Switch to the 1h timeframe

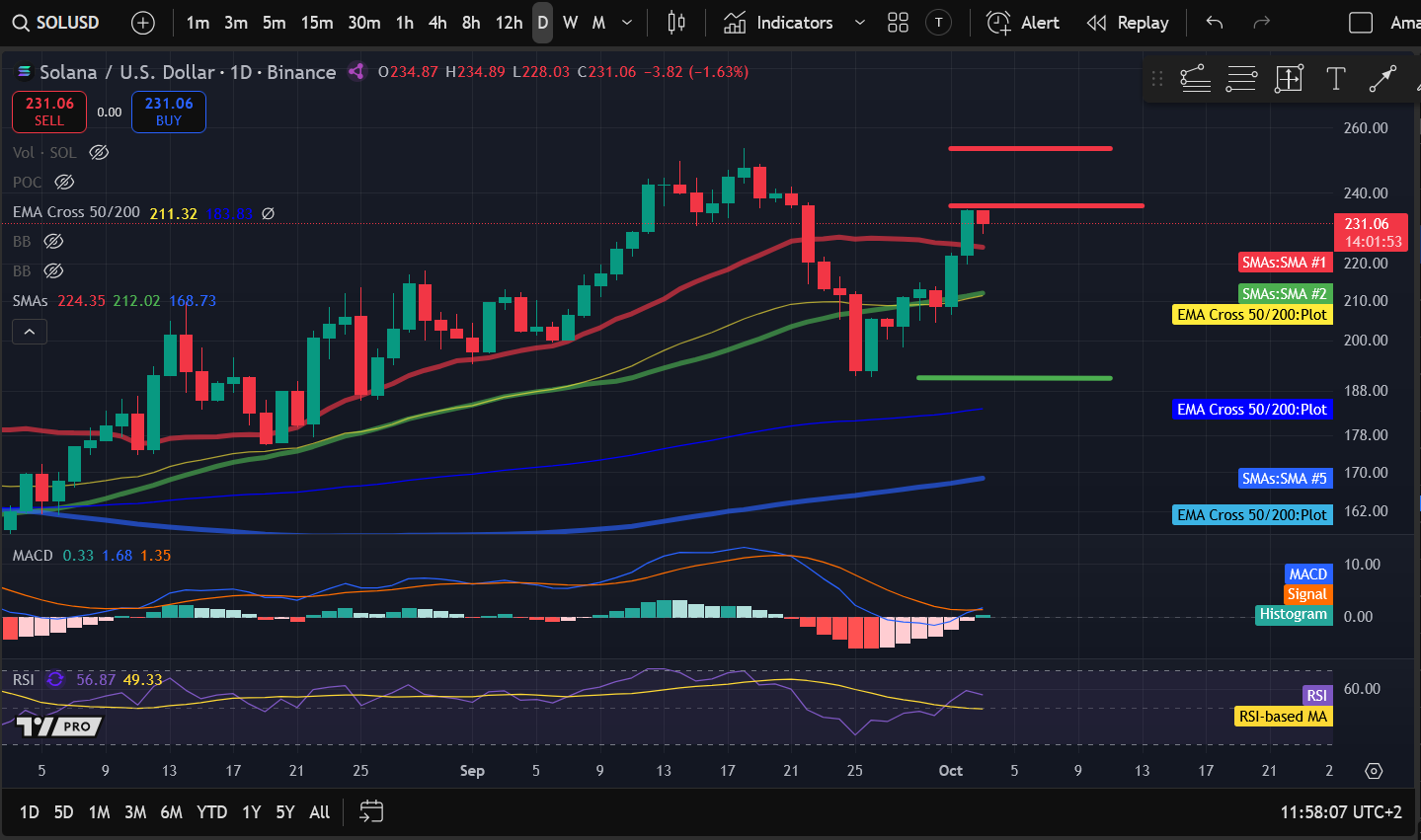tap(405, 23)
